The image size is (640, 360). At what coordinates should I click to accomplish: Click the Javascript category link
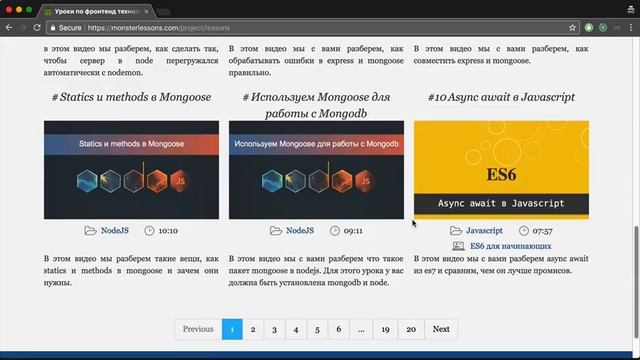coord(484,231)
